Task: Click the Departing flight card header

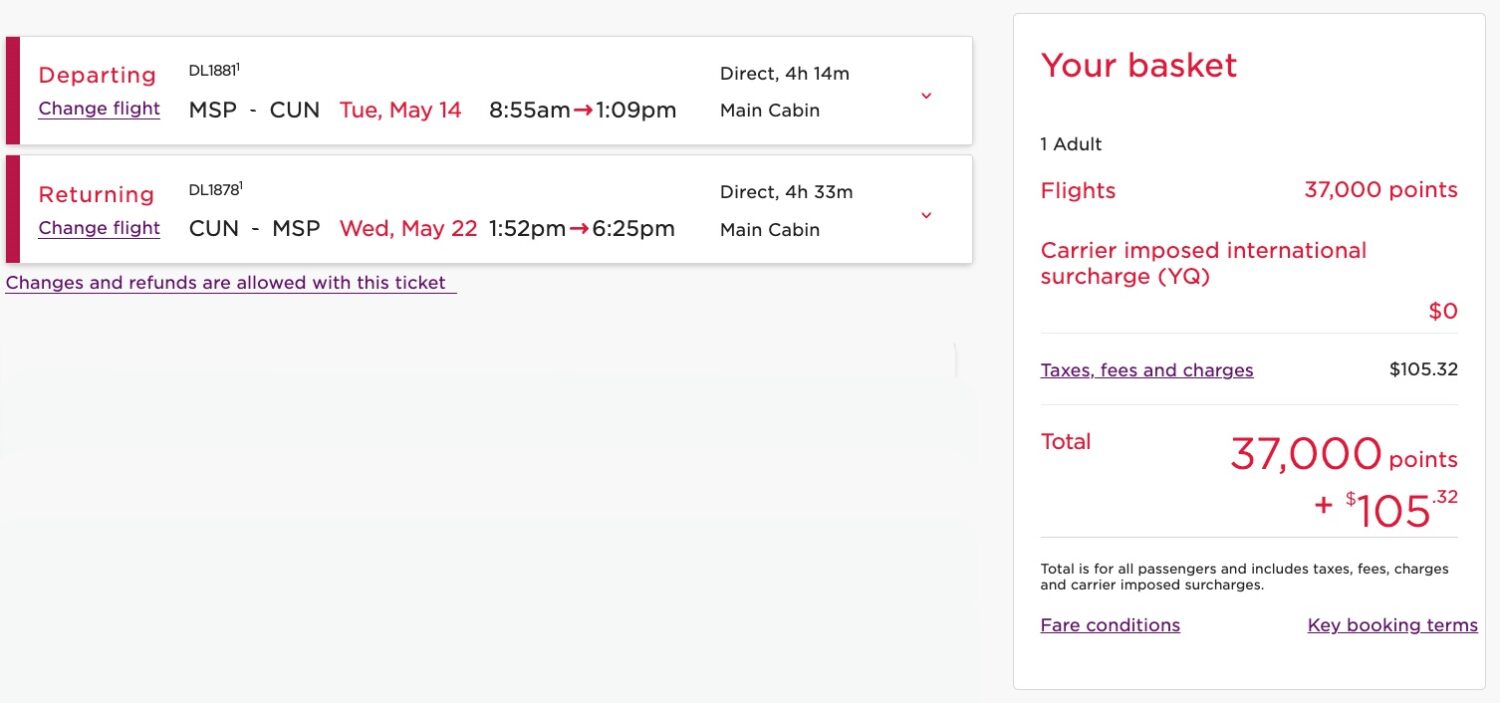Action: click(97, 75)
